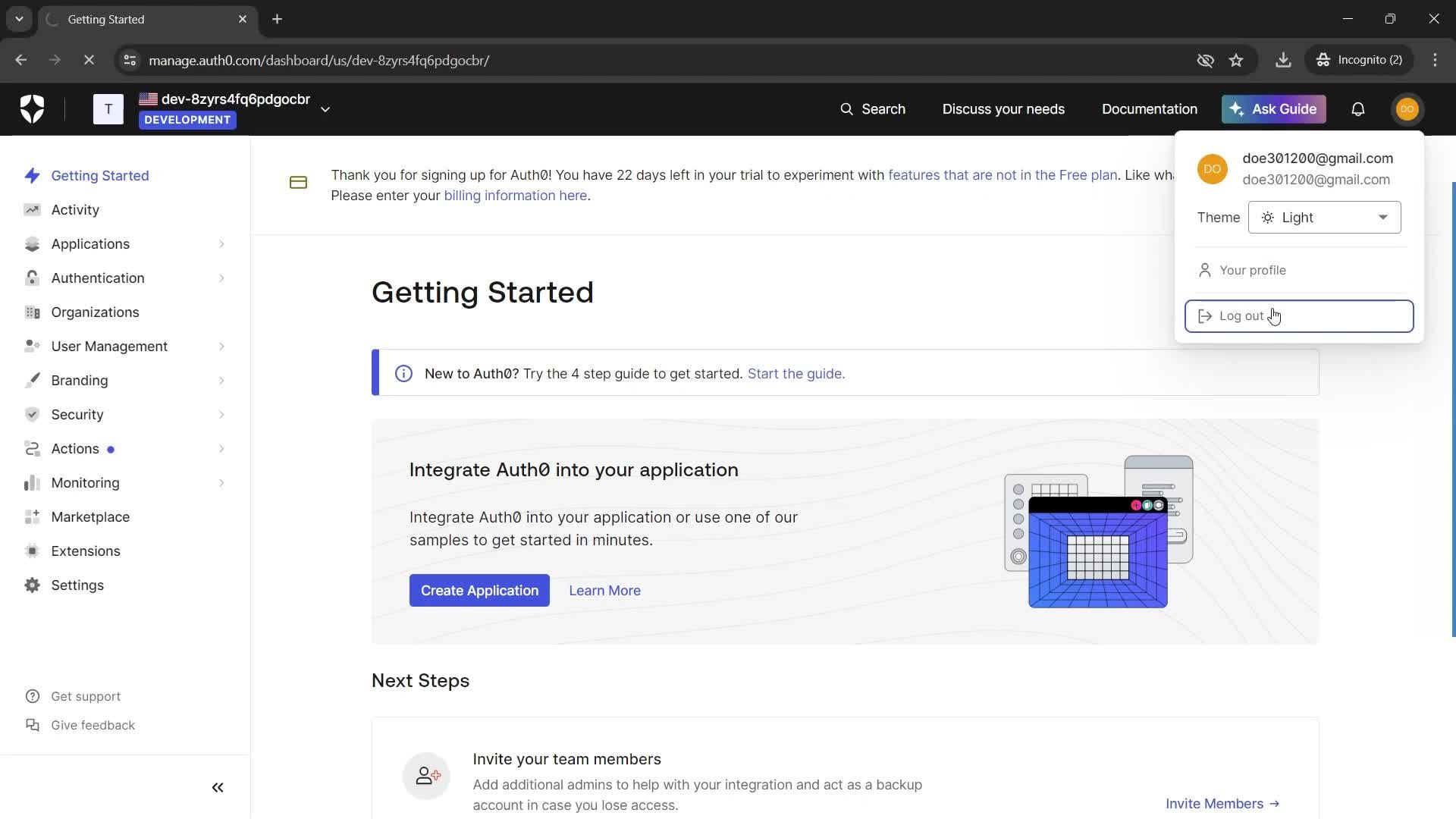Open Documentation link
The image size is (1456, 819).
click(x=1149, y=109)
